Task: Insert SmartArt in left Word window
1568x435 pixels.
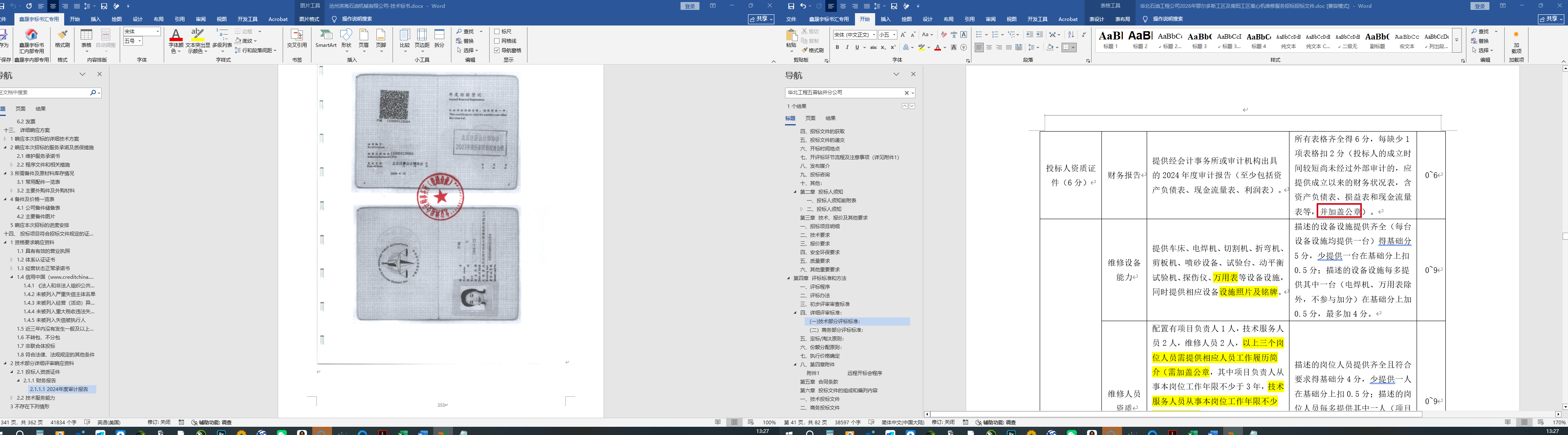Action: pyautogui.click(x=325, y=38)
